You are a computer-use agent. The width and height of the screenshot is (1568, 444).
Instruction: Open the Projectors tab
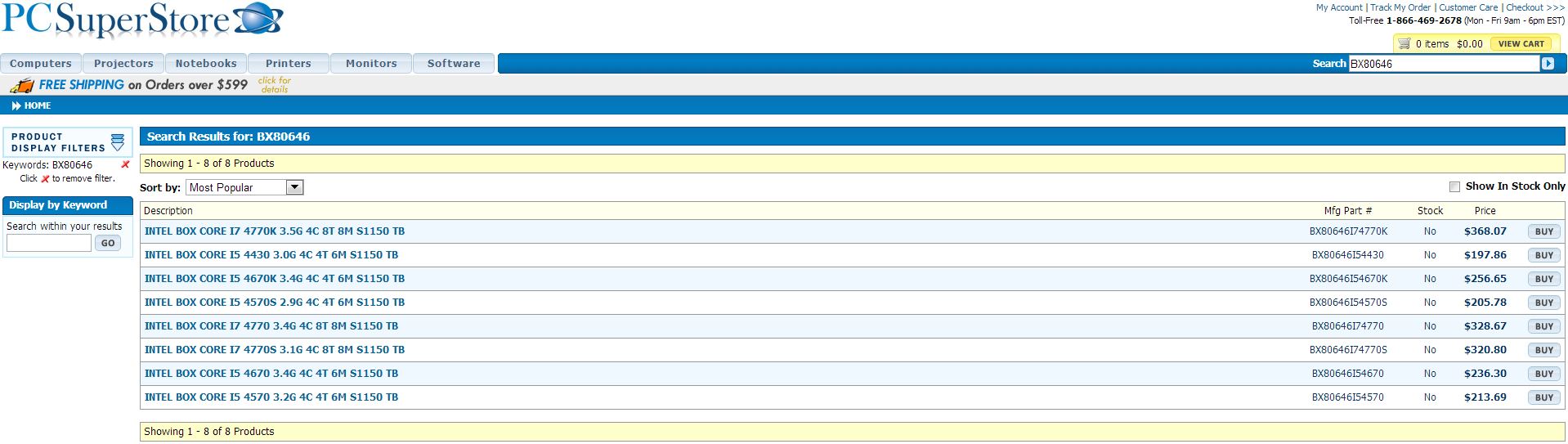tap(123, 63)
